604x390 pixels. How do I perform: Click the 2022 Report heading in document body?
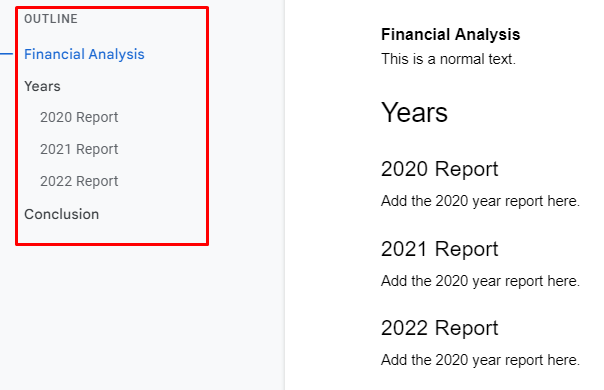[440, 328]
